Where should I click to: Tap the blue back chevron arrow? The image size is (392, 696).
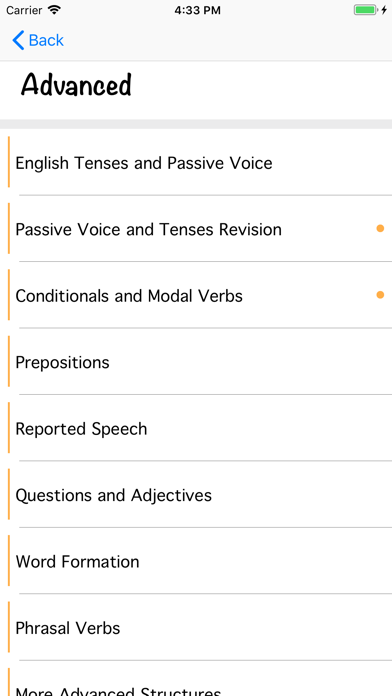[x=18, y=40]
